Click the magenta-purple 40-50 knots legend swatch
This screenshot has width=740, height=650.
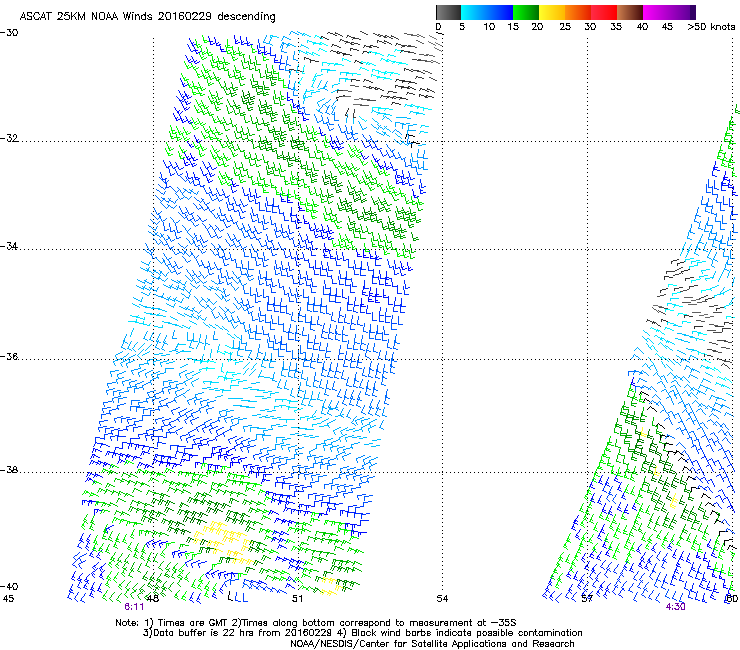(669, 12)
